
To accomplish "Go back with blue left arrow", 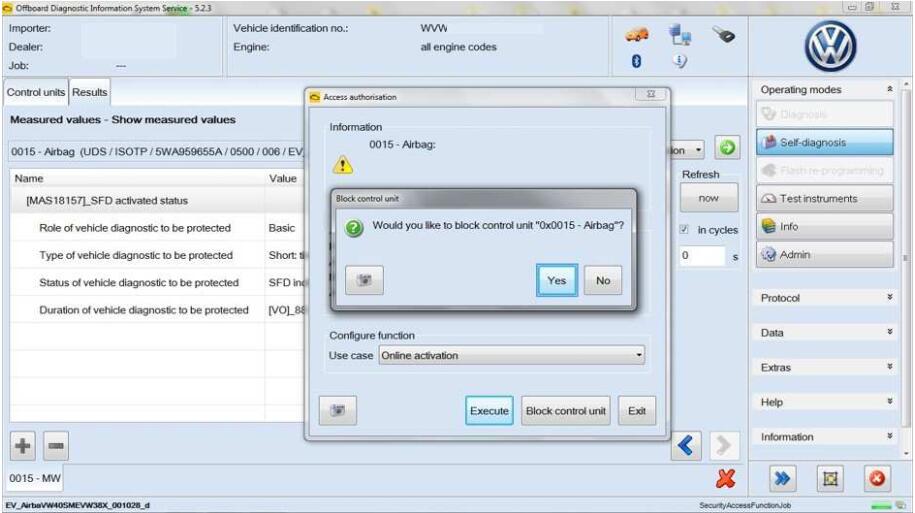I will click(x=686, y=446).
